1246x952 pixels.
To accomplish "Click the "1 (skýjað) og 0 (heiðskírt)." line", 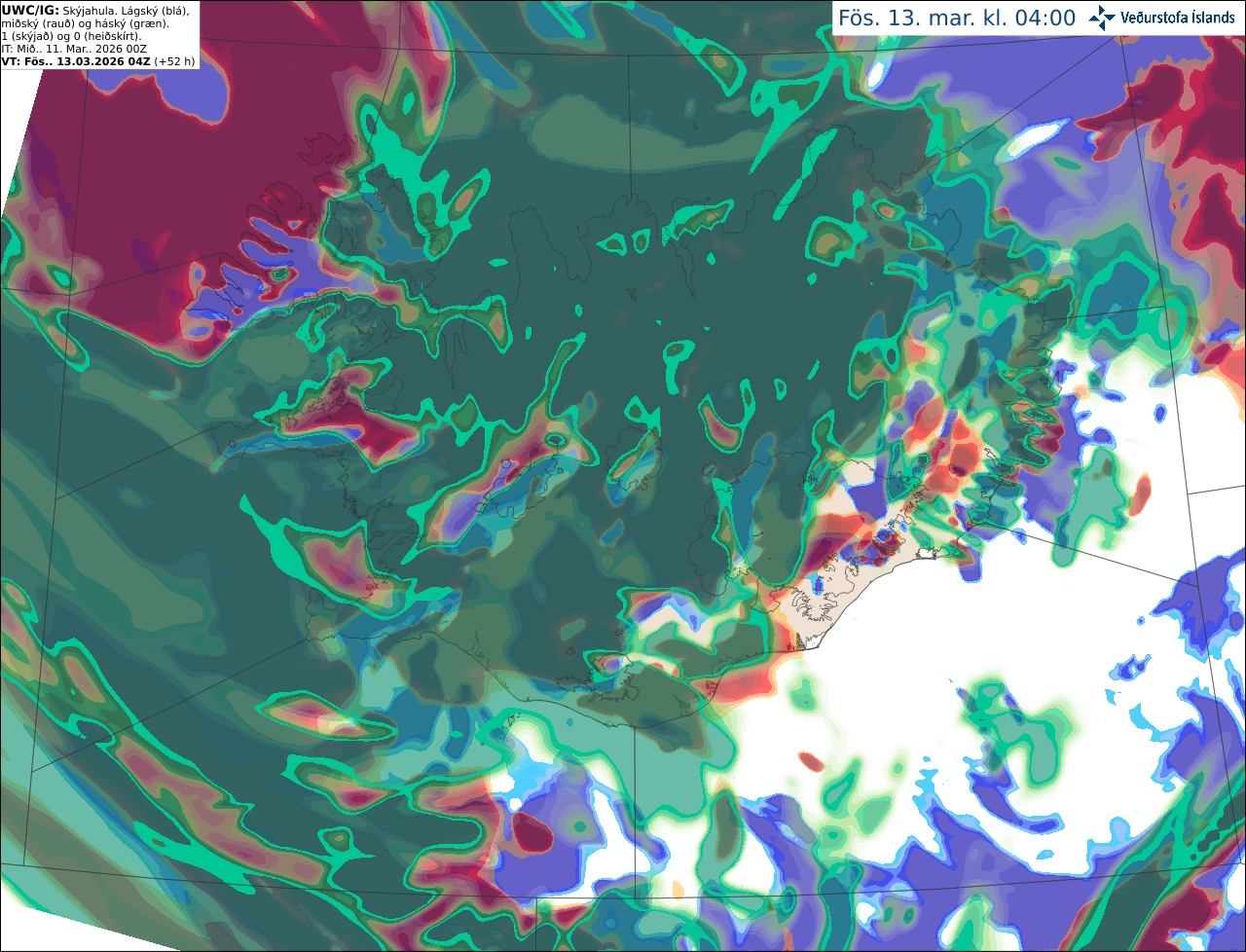I will pos(71,36).
